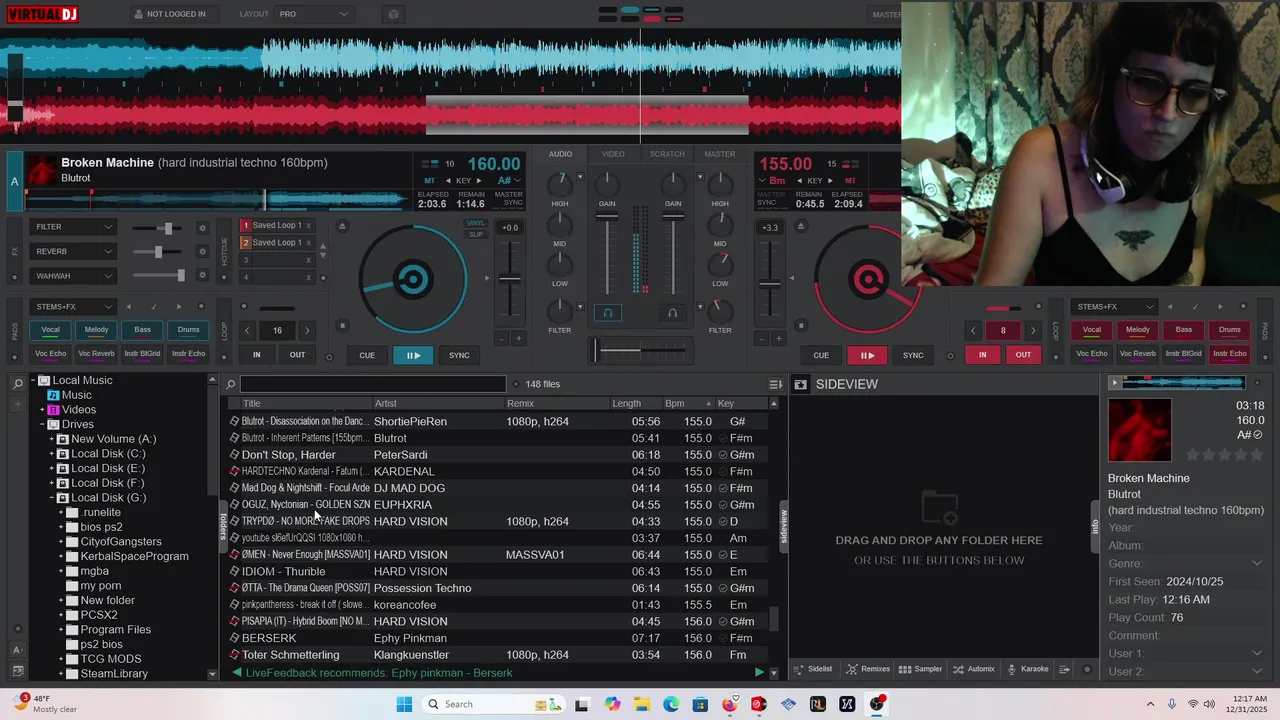This screenshot has width=1280, height=720.
Task: Open the PRO layout dropdown
Action: pos(314,14)
